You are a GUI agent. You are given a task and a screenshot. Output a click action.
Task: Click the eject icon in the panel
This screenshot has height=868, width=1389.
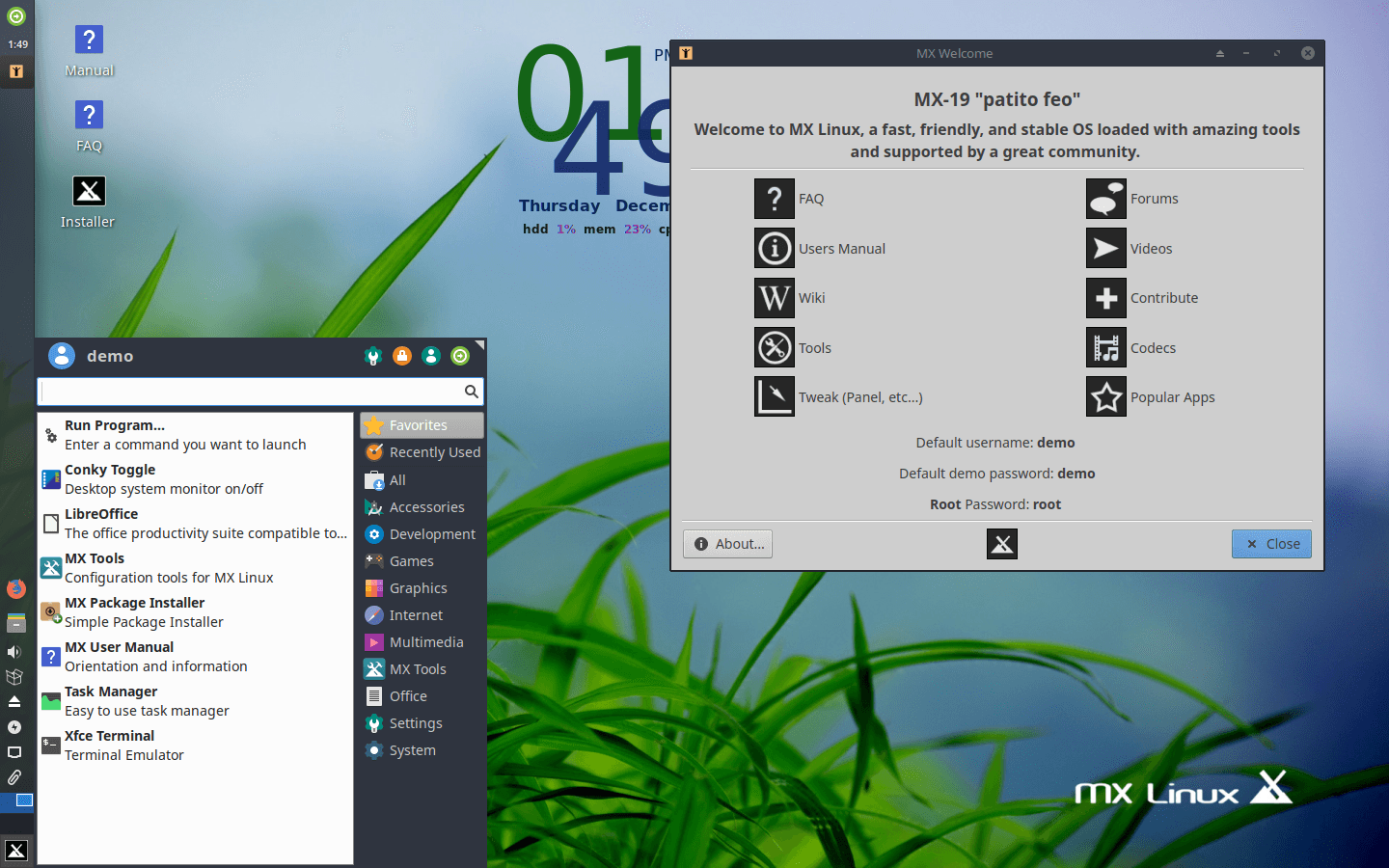pyautogui.click(x=14, y=702)
